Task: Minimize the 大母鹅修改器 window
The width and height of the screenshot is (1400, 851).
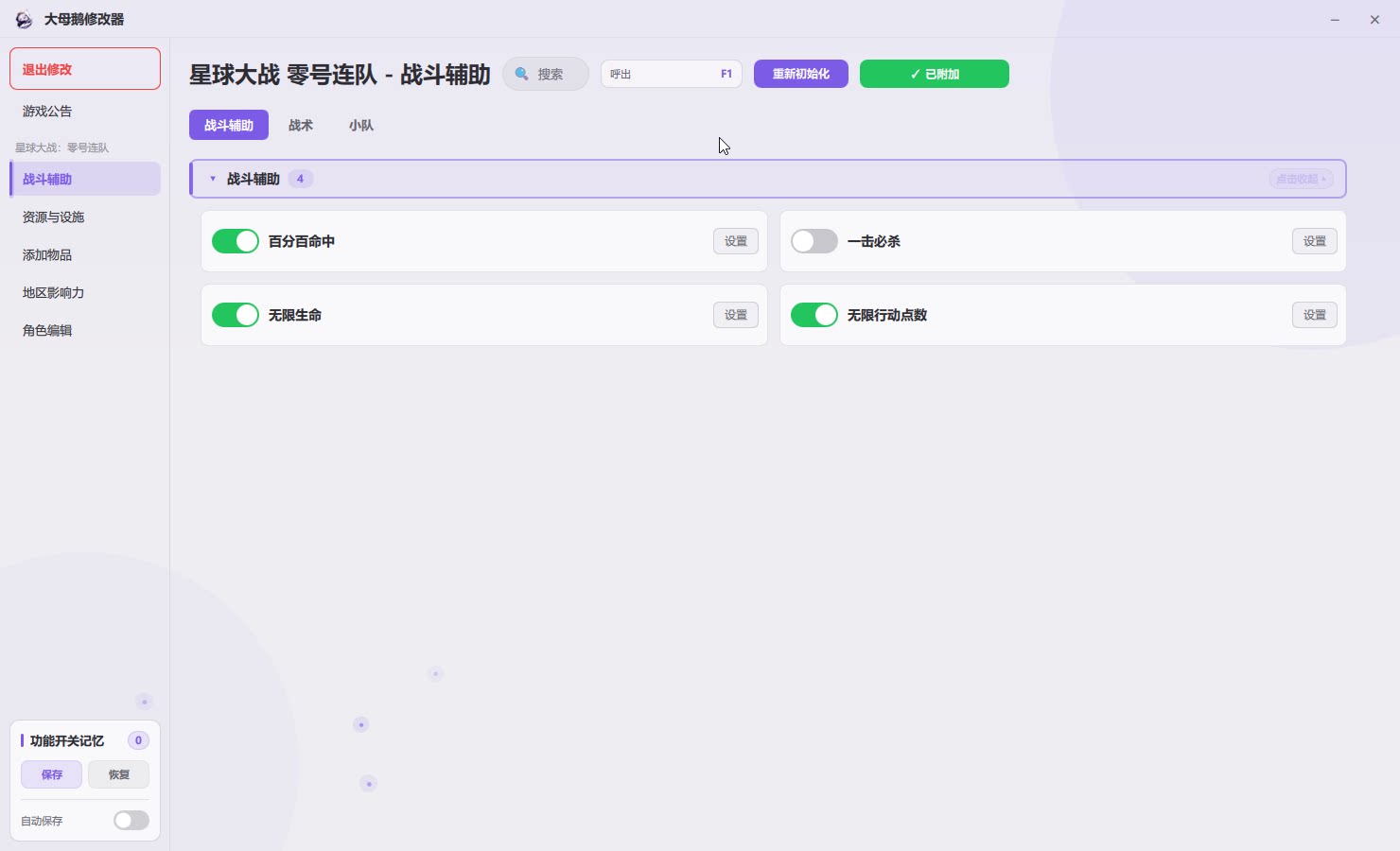Action: pos(1335,20)
